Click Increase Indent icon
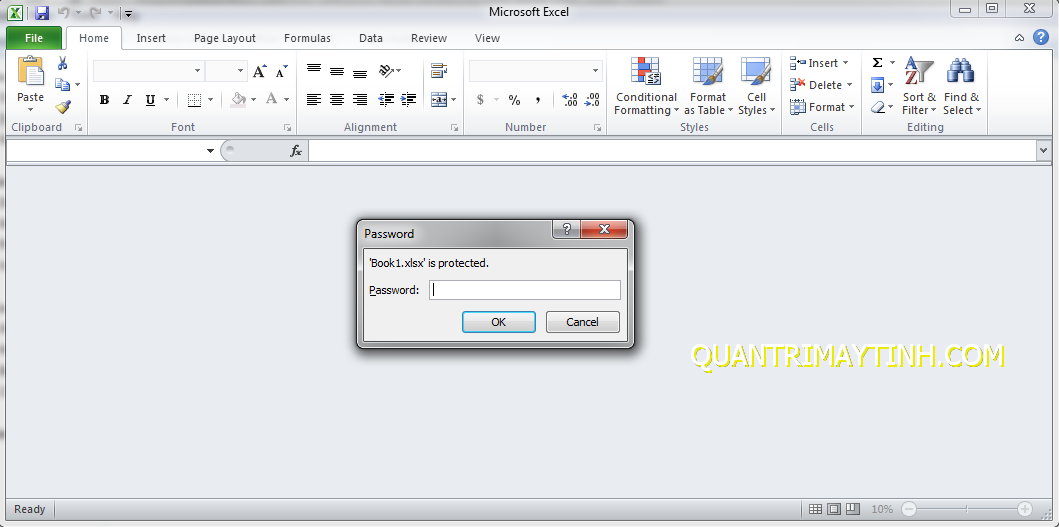The width and height of the screenshot is (1059, 527). coord(408,99)
